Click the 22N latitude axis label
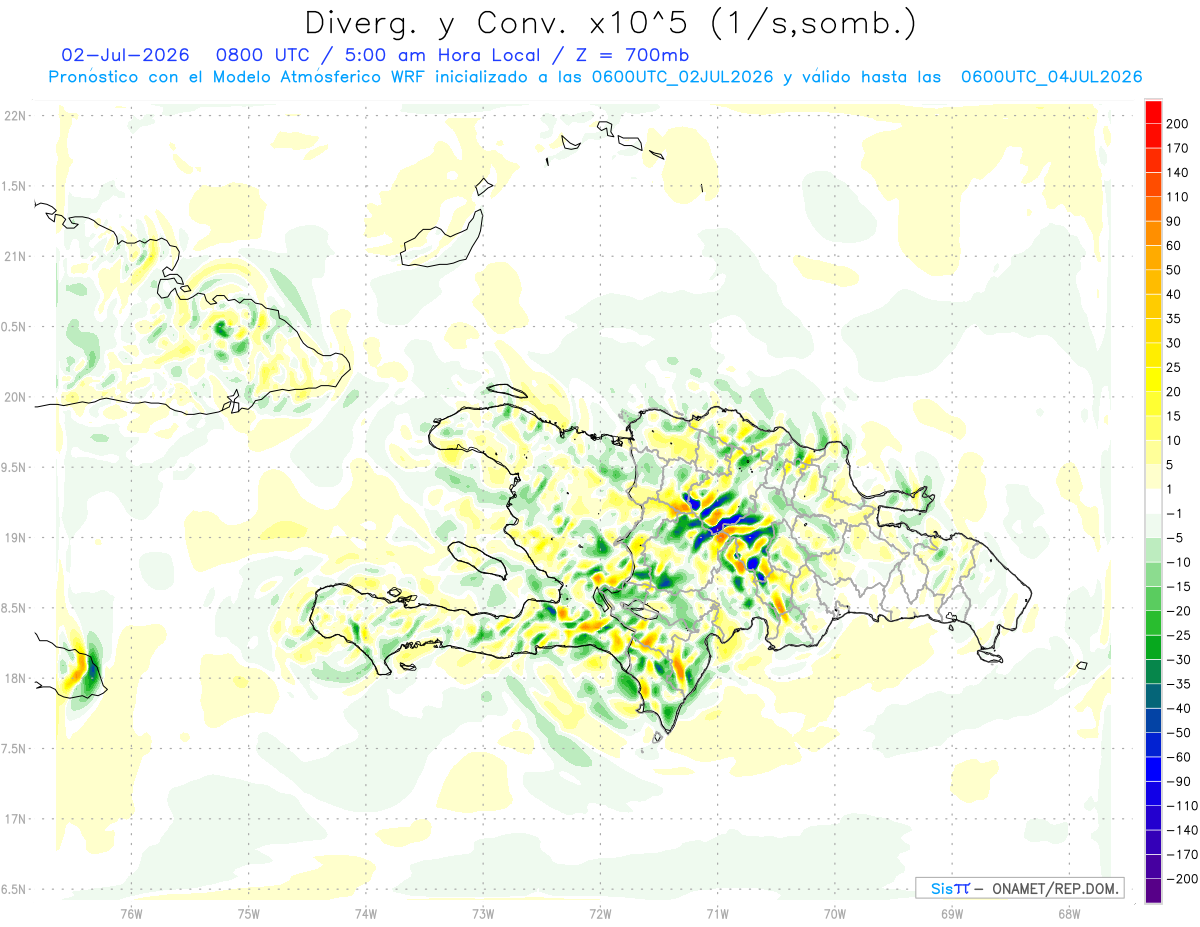The height and width of the screenshot is (927, 1200). (x=15, y=116)
